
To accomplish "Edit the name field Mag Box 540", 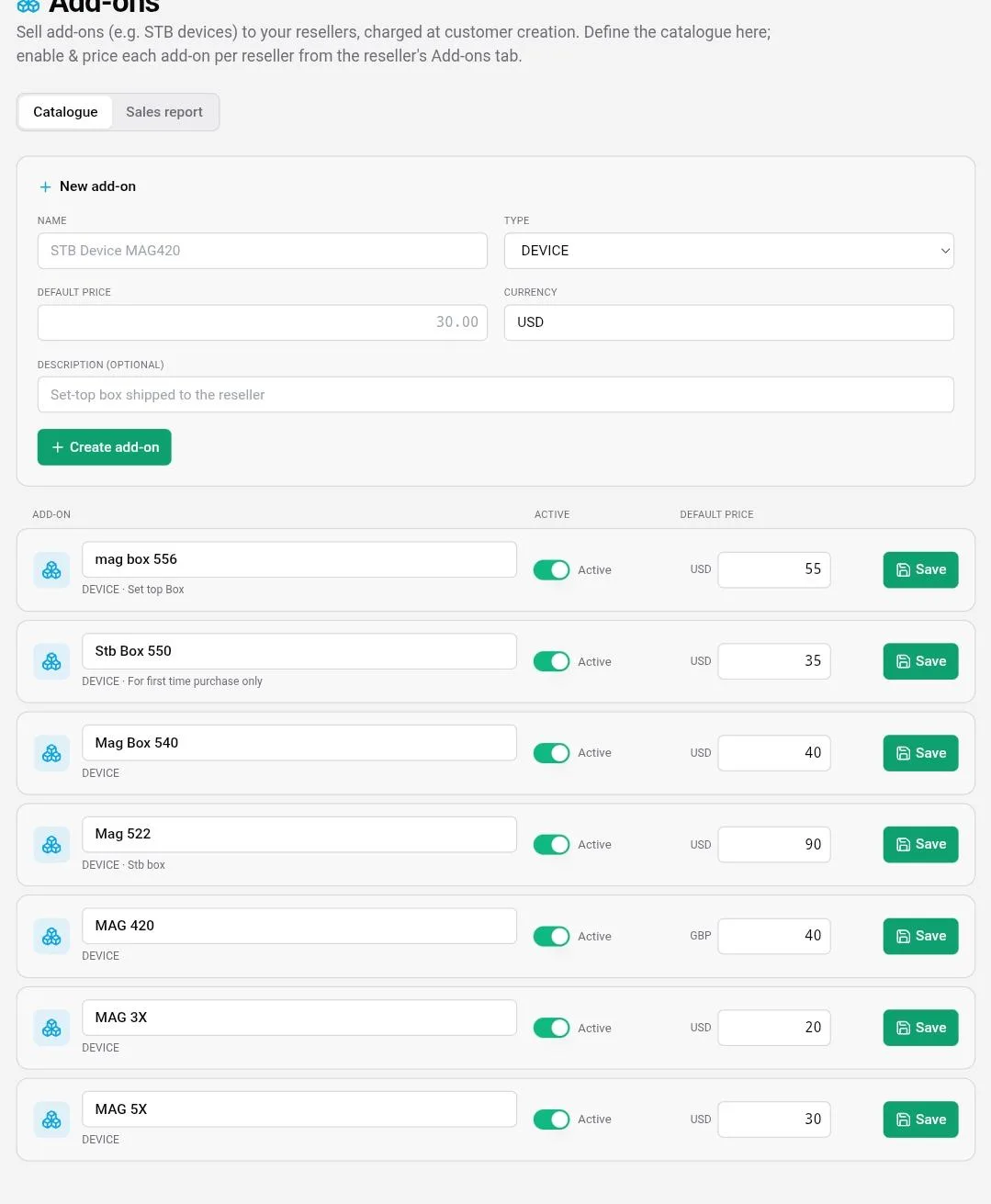I will pyautogui.click(x=299, y=743).
